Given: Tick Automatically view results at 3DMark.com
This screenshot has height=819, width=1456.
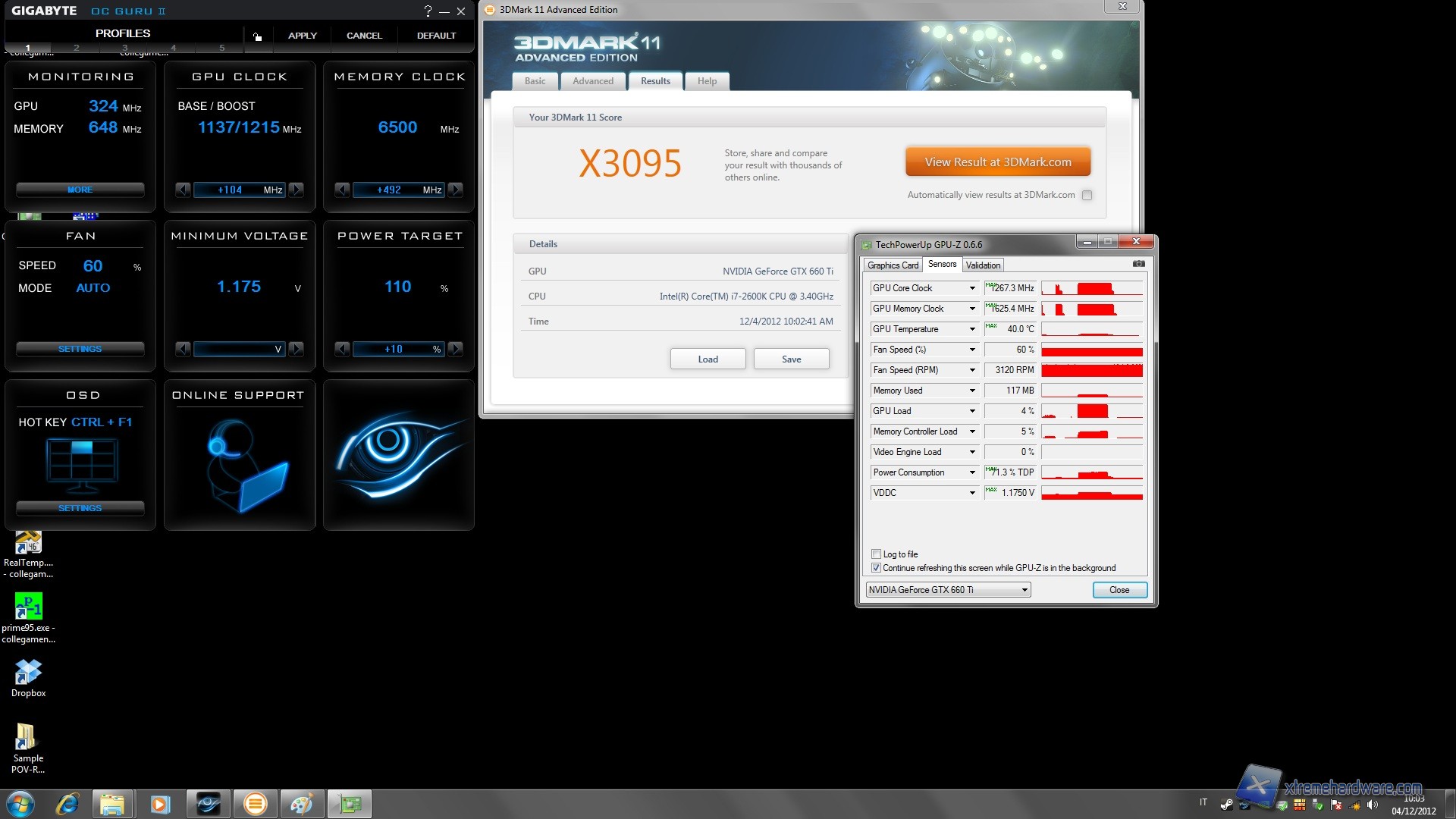Looking at the screenshot, I should click(x=1087, y=195).
